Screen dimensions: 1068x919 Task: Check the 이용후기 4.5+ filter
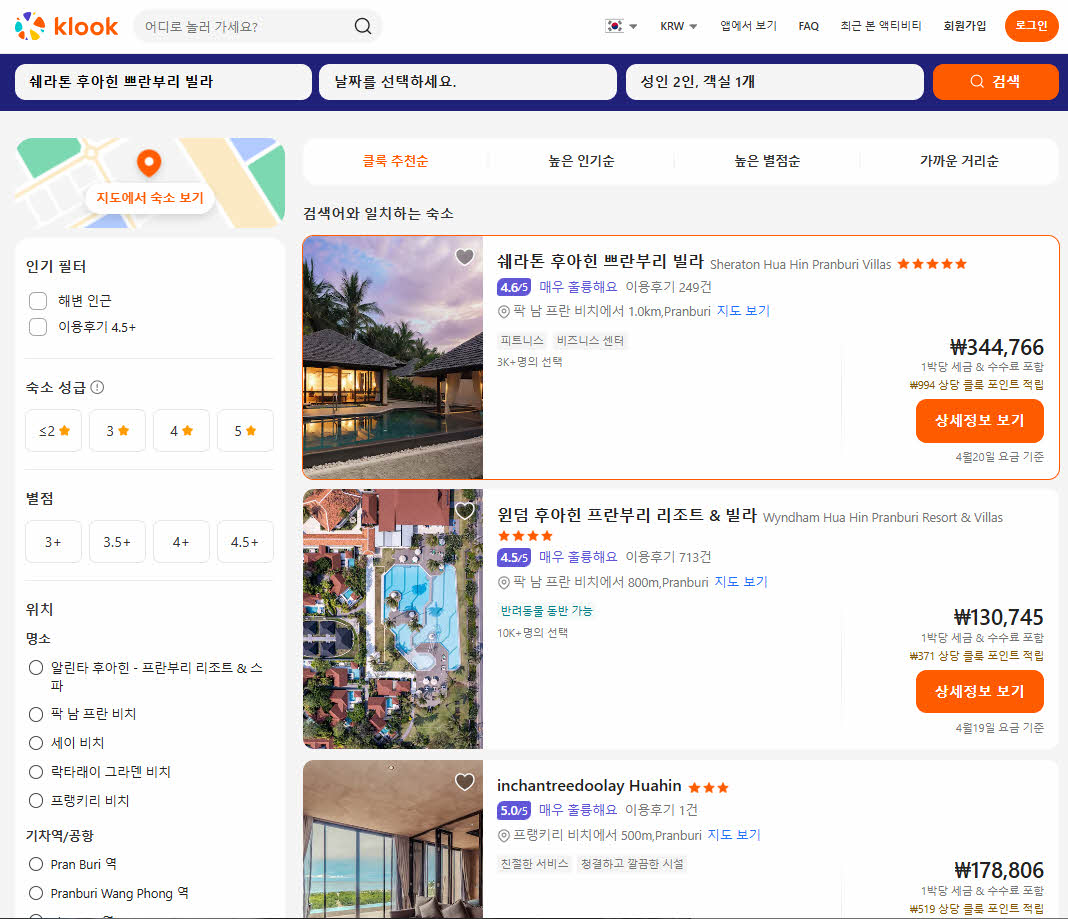[x=38, y=327]
